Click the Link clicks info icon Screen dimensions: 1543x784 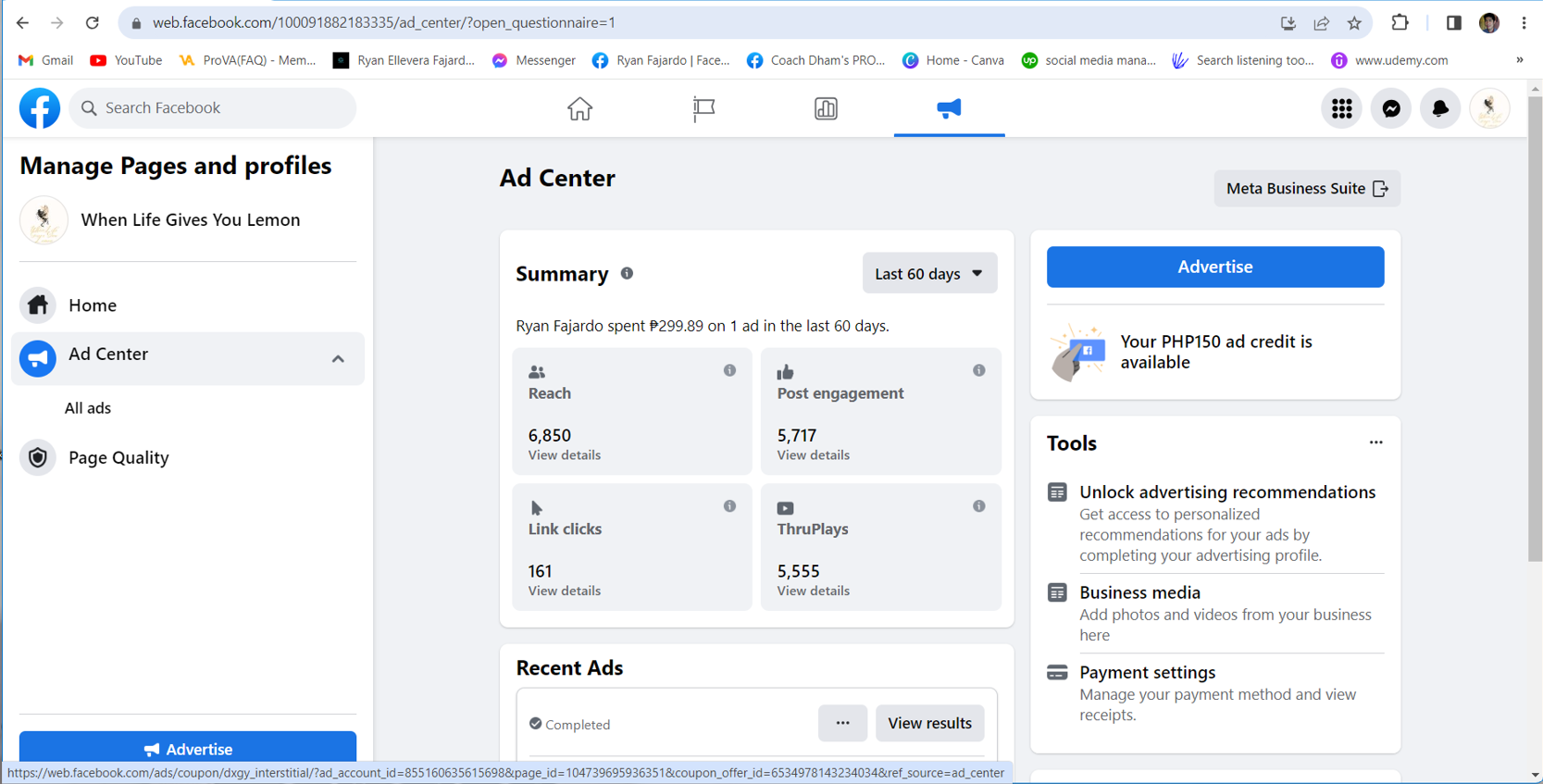(x=729, y=506)
